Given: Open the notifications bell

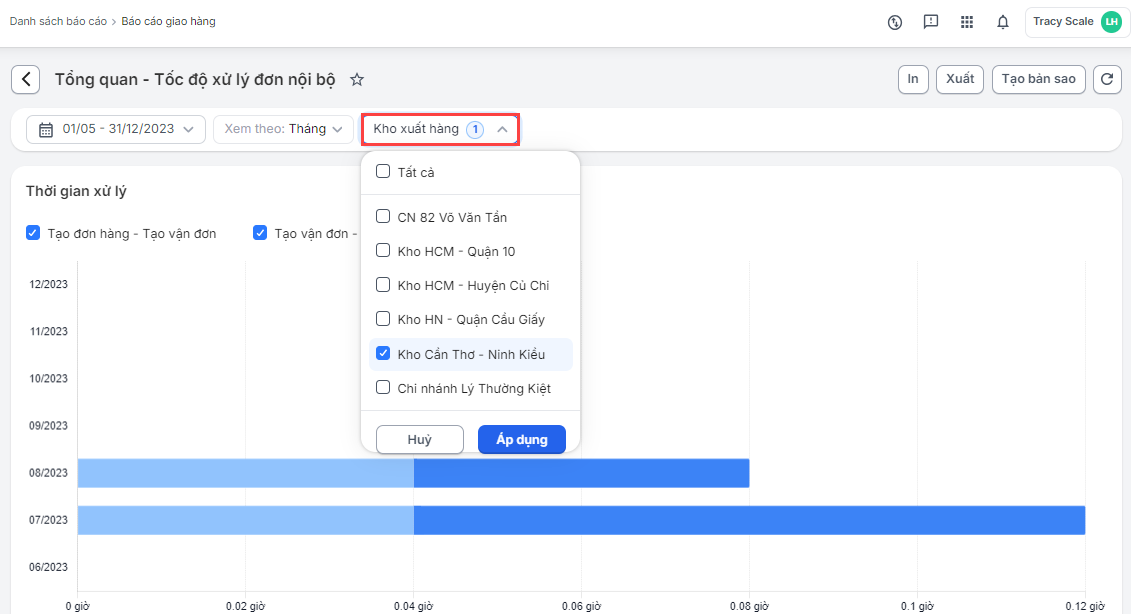Looking at the screenshot, I should (1003, 22).
